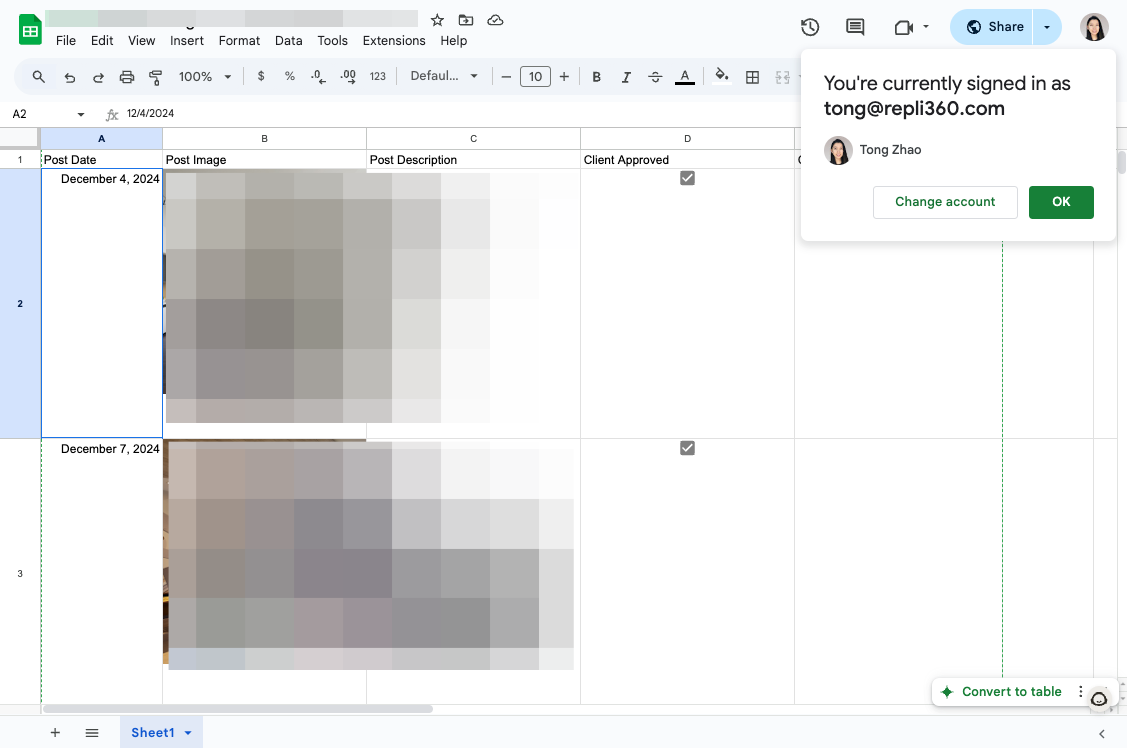The width and height of the screenshot is (1127, 748).
Task: Open Share options dropdown arrow
Action: [x=1047, y=27]
